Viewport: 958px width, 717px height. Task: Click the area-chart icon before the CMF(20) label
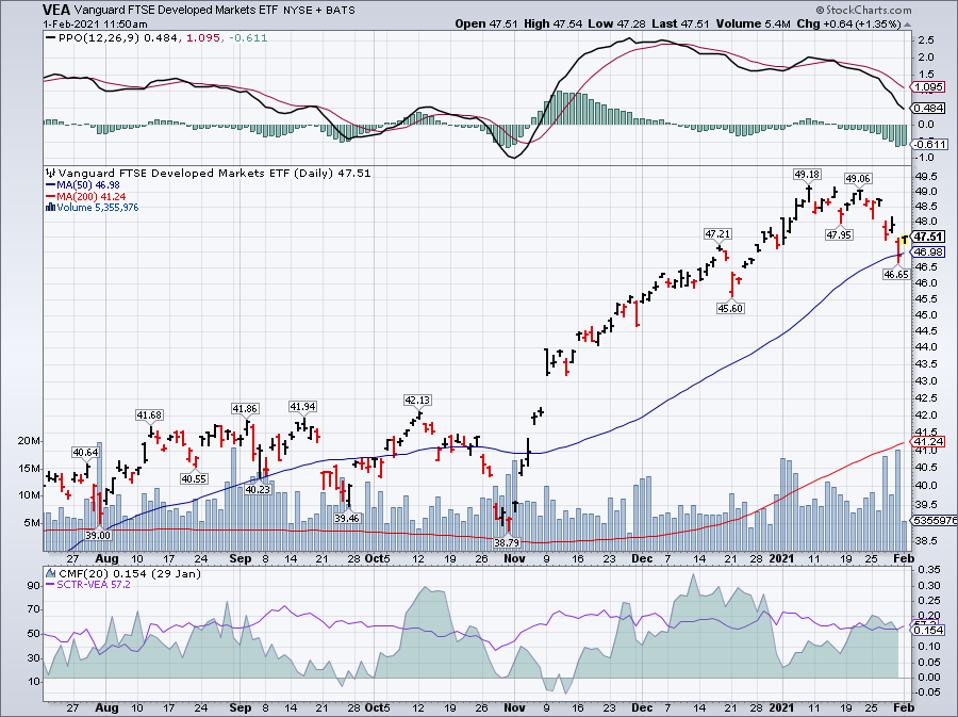[51, 574]
